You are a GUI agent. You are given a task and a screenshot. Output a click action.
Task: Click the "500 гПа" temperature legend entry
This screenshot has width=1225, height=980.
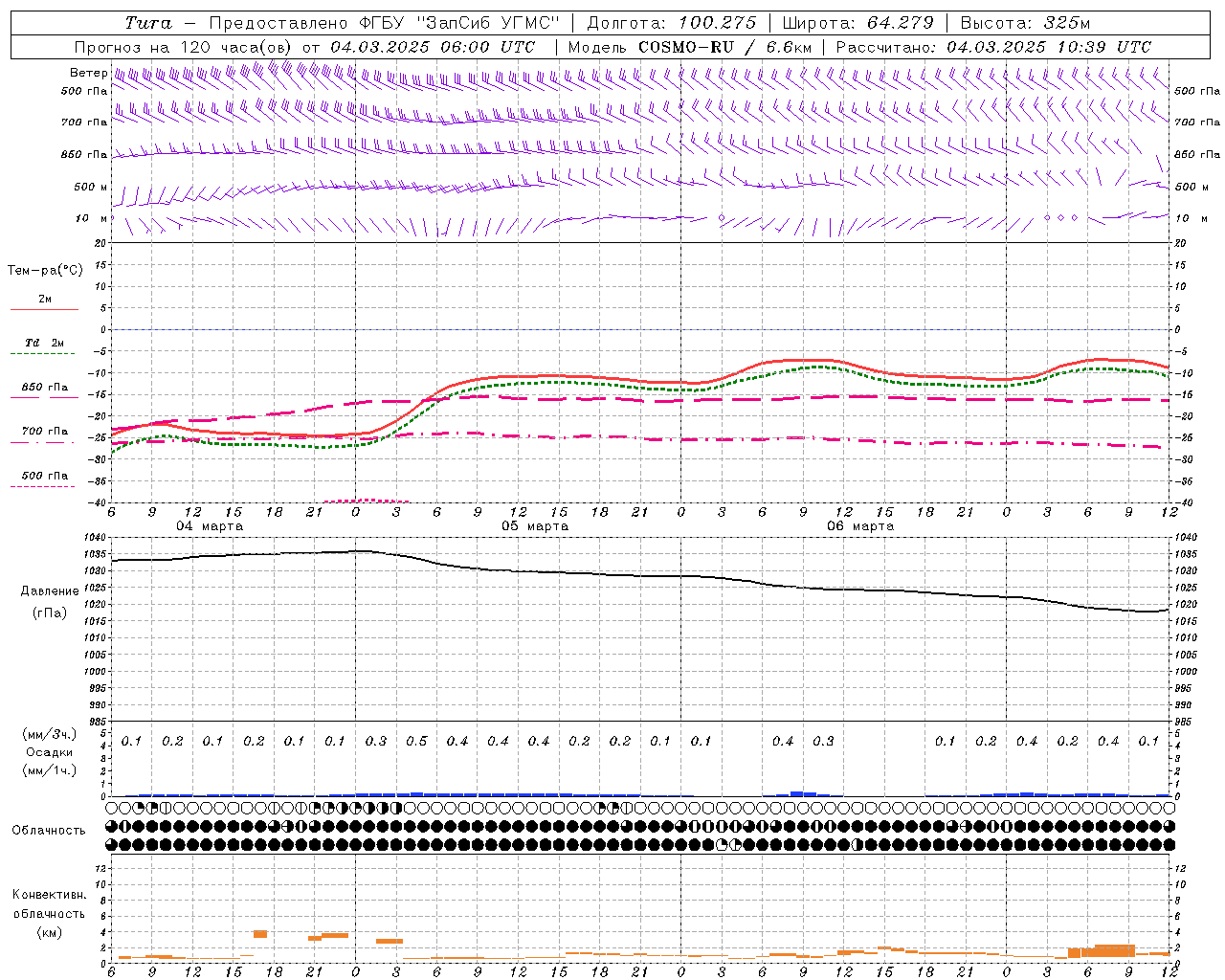[x=45, y=476]
